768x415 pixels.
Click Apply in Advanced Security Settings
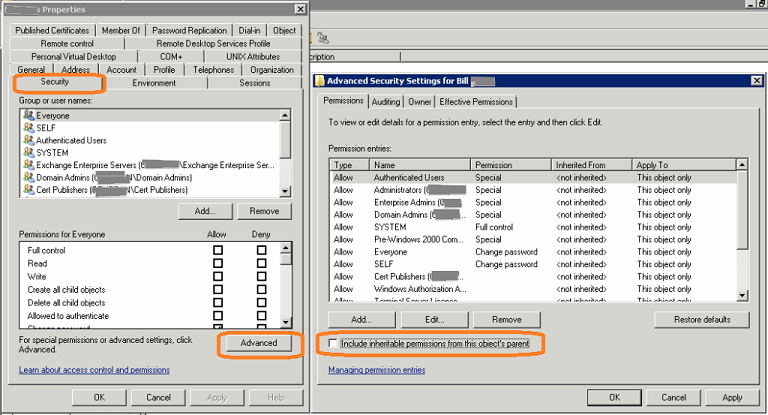732,397
